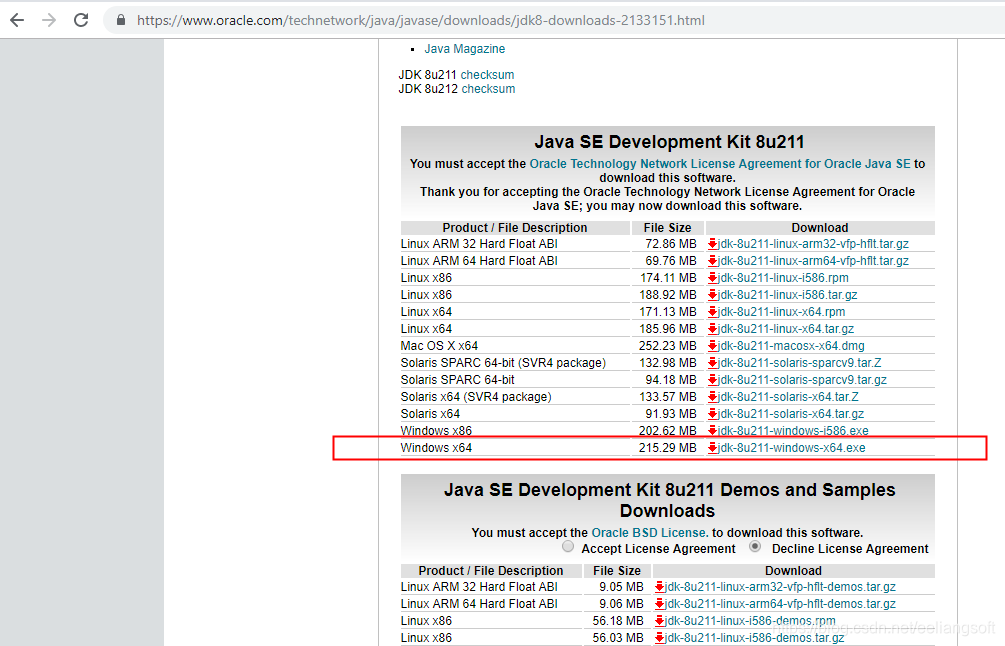Click download arrow icon for linux-i586-demos.rpm
The image size is (1005, 646).
660,621
